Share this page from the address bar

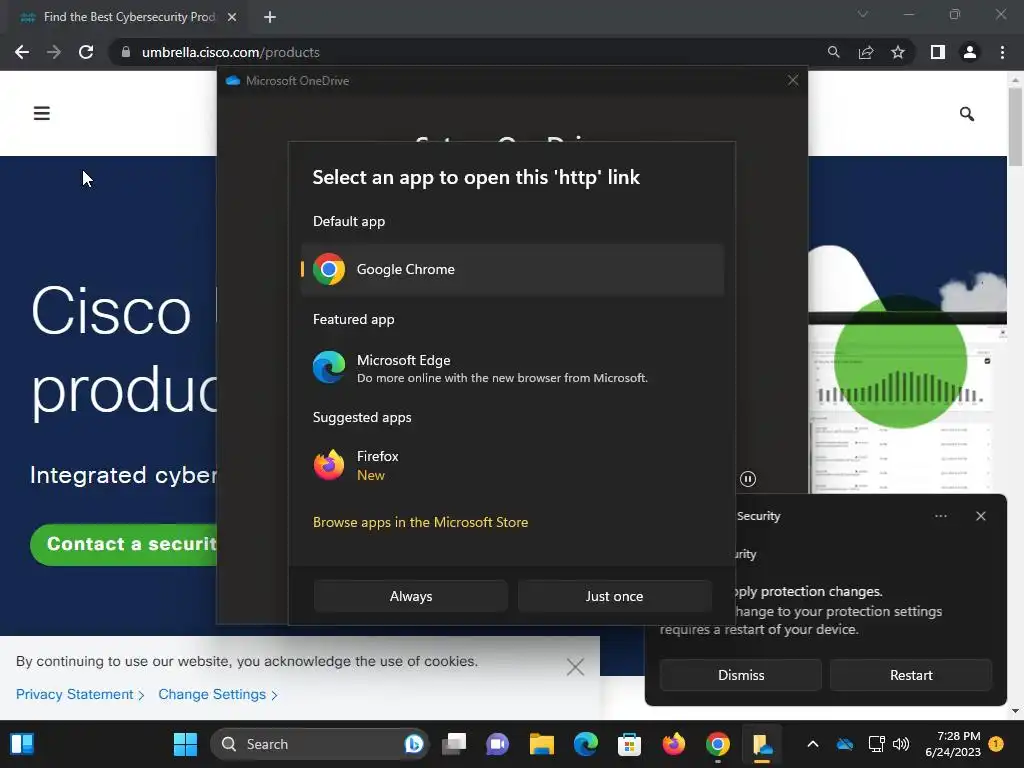pos(866,52)
